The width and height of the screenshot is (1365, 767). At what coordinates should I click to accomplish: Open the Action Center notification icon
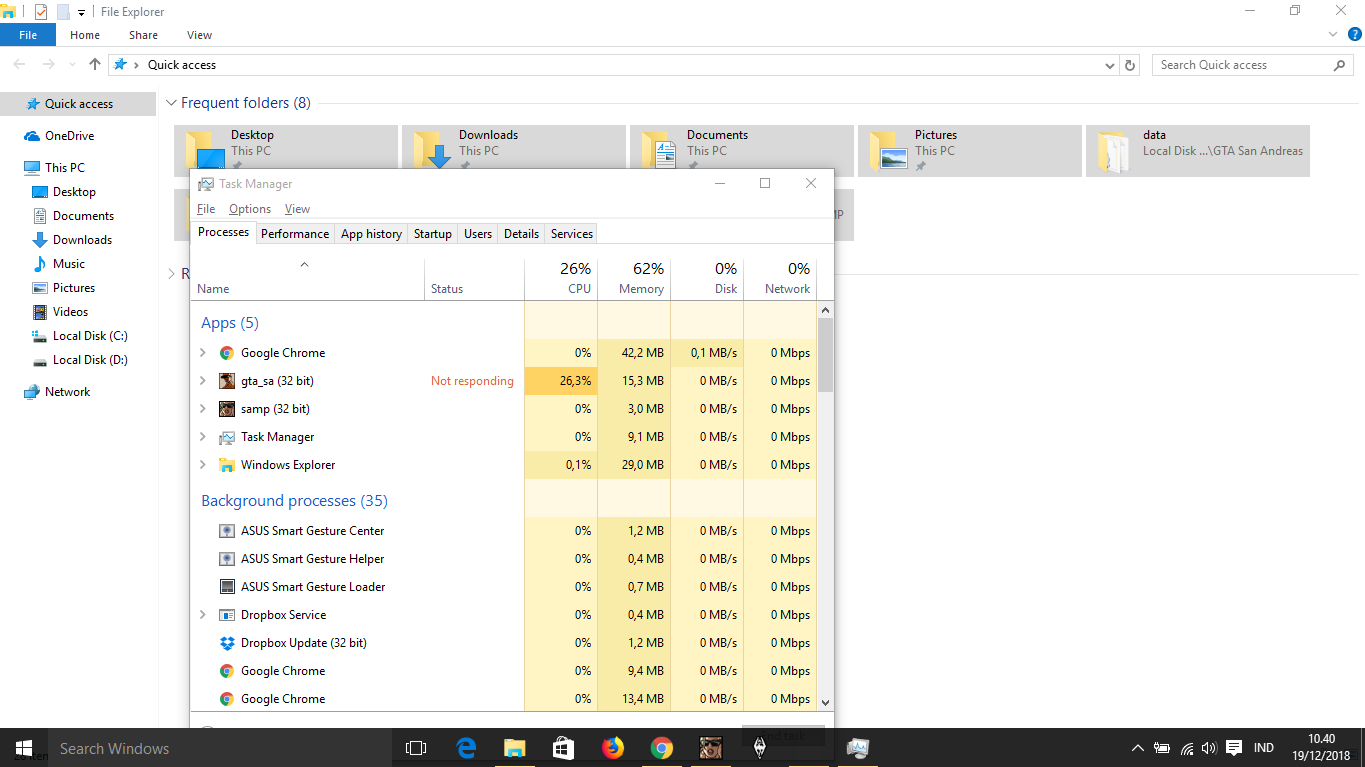[1234, 748]
